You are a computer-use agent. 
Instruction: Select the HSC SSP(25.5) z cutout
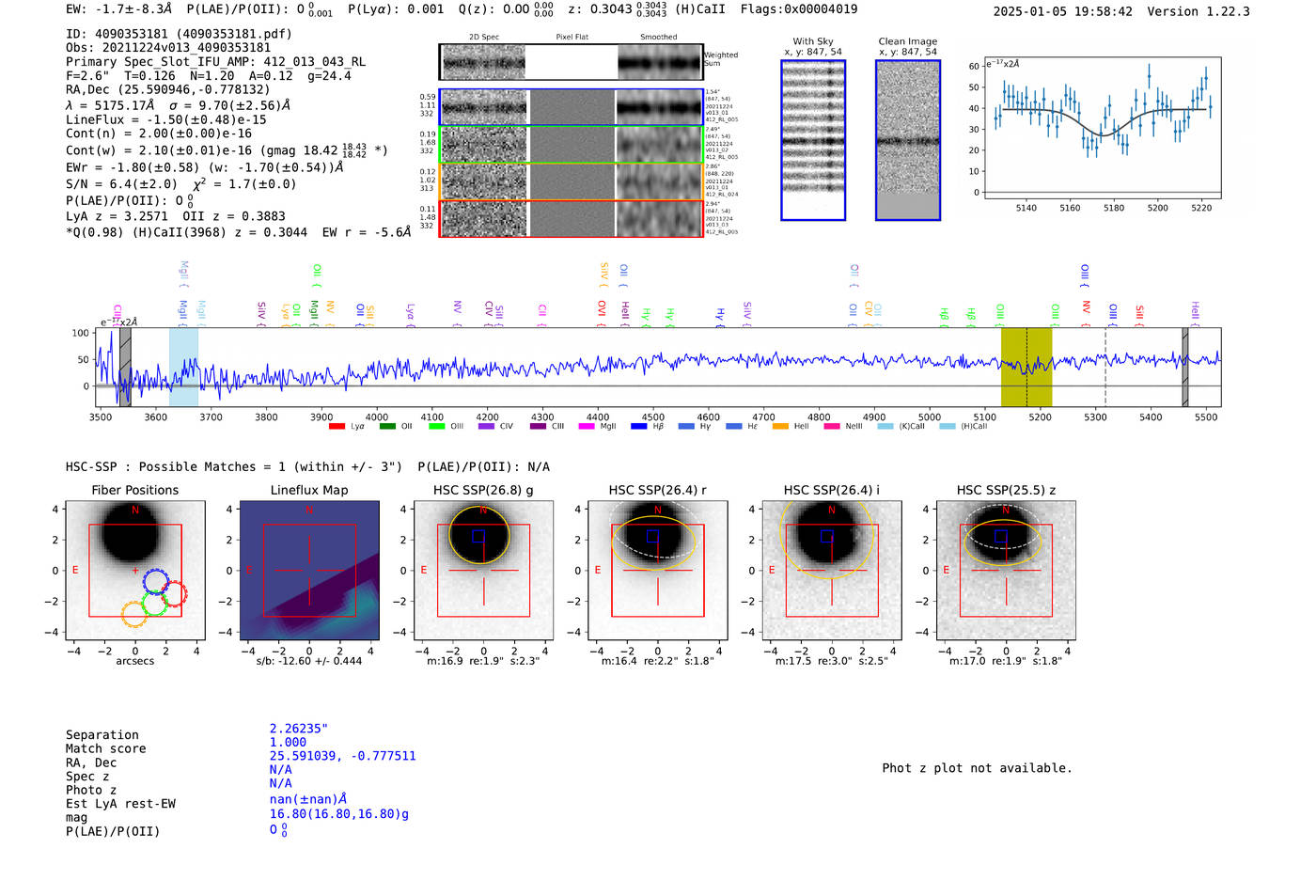pos(1006,571)
